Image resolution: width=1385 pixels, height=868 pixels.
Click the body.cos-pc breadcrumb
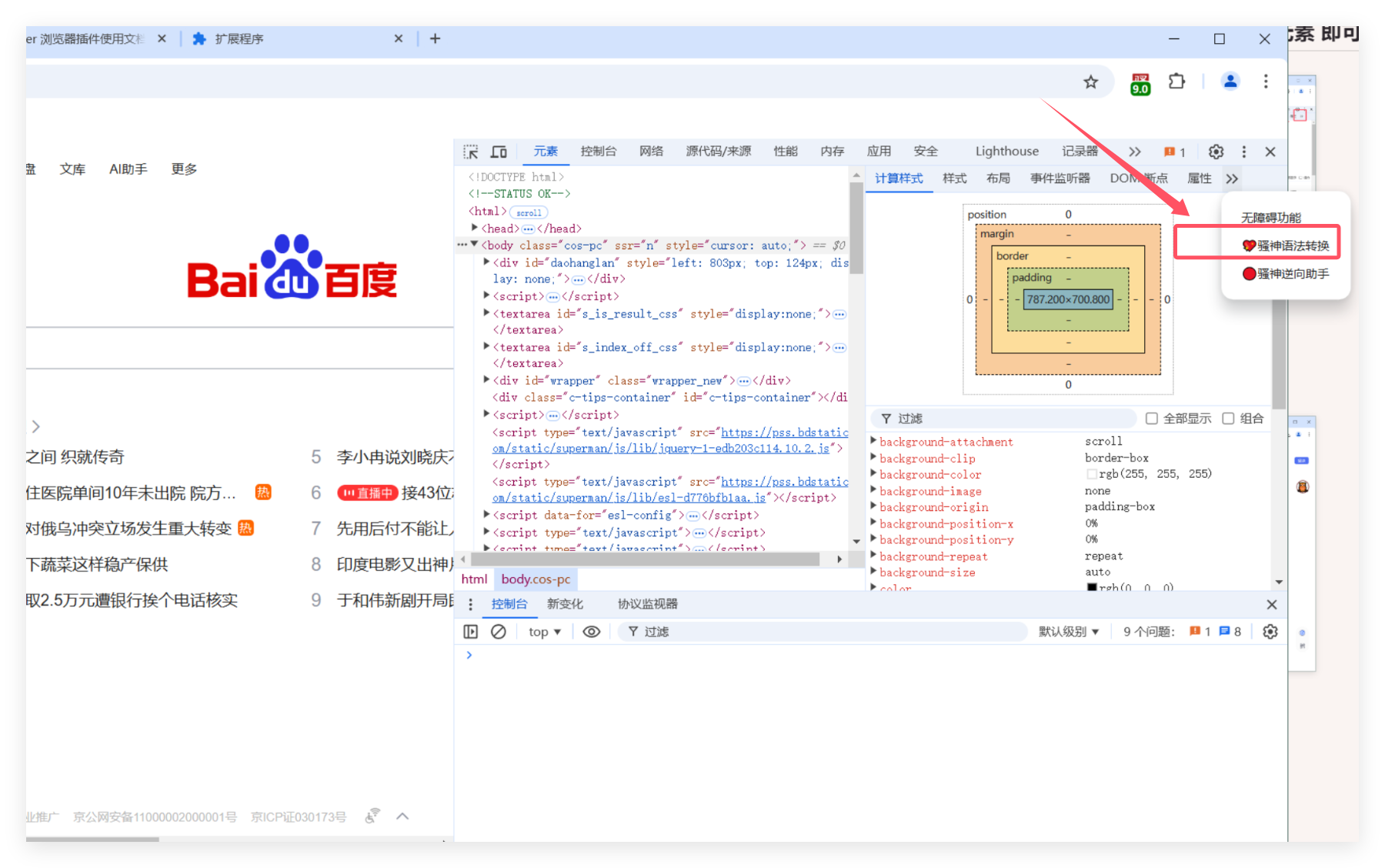536,579
